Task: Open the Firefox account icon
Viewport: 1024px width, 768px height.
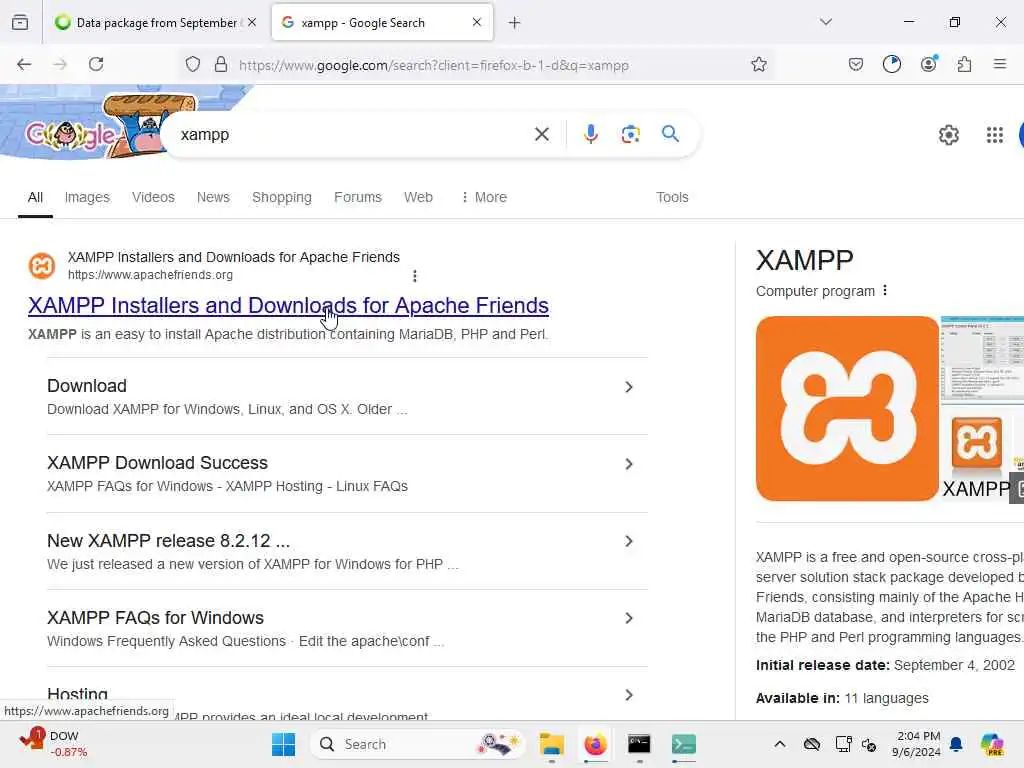Action: pyautogui.click(x=928, y=64)
